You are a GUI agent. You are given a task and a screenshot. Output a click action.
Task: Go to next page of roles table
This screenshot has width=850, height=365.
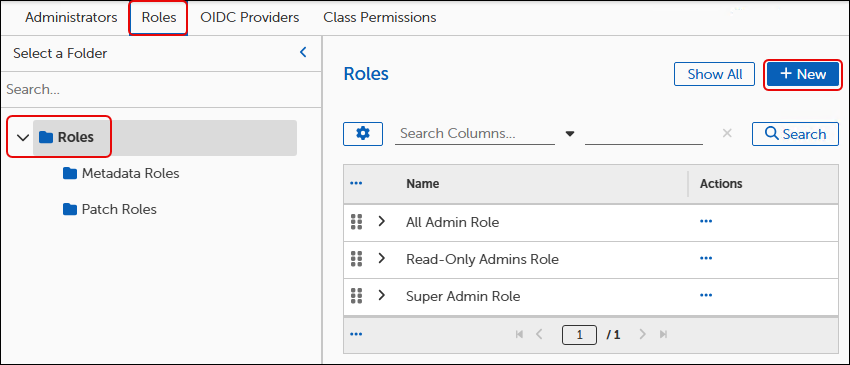click(643, 335)
